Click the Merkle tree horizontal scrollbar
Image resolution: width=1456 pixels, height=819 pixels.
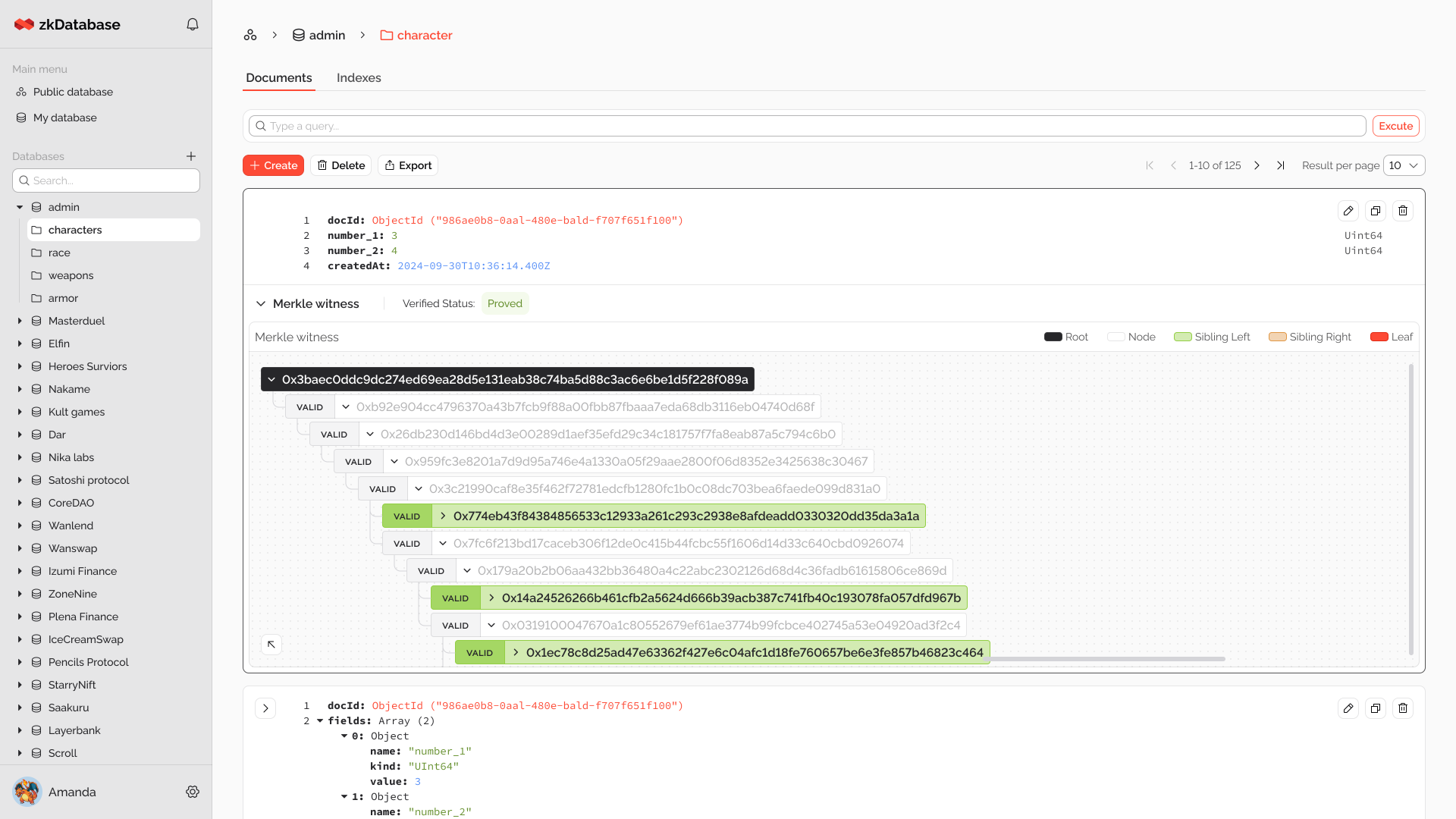[x=1103, y=659]
